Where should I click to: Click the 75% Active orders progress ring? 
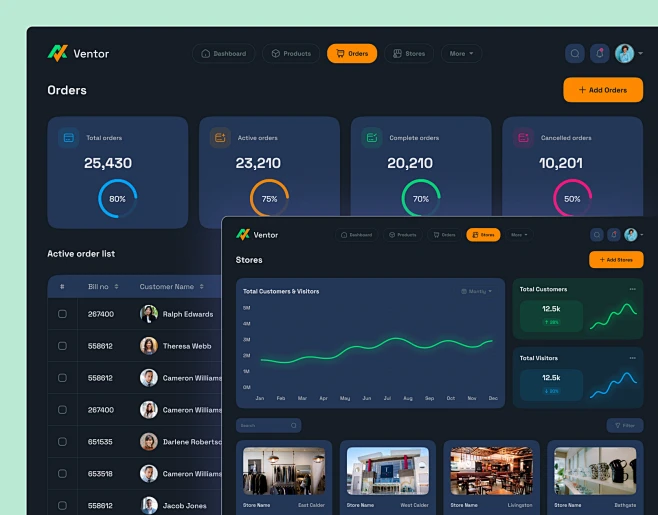pyautogui.click(x=269, y=198)
